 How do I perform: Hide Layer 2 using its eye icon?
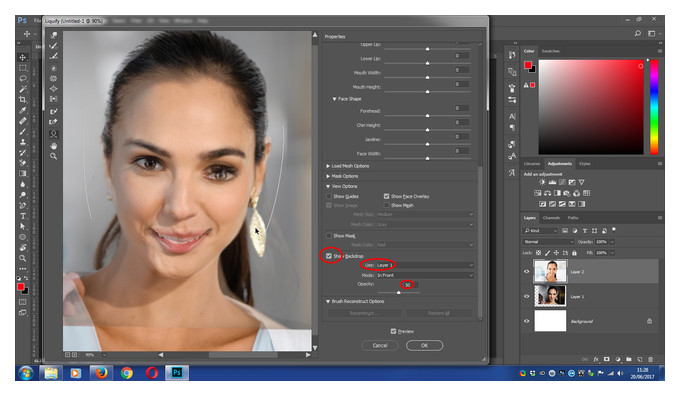[x=527, y=272]
